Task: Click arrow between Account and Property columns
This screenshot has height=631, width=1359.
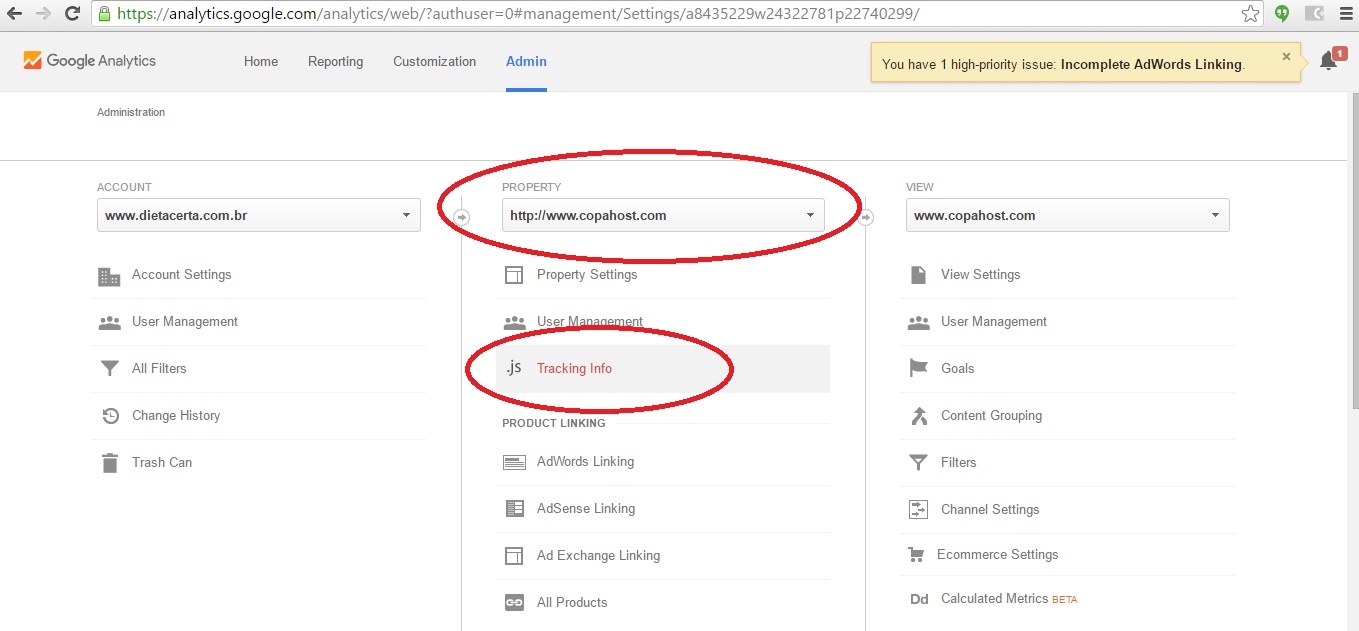Action: pos(462,217)
